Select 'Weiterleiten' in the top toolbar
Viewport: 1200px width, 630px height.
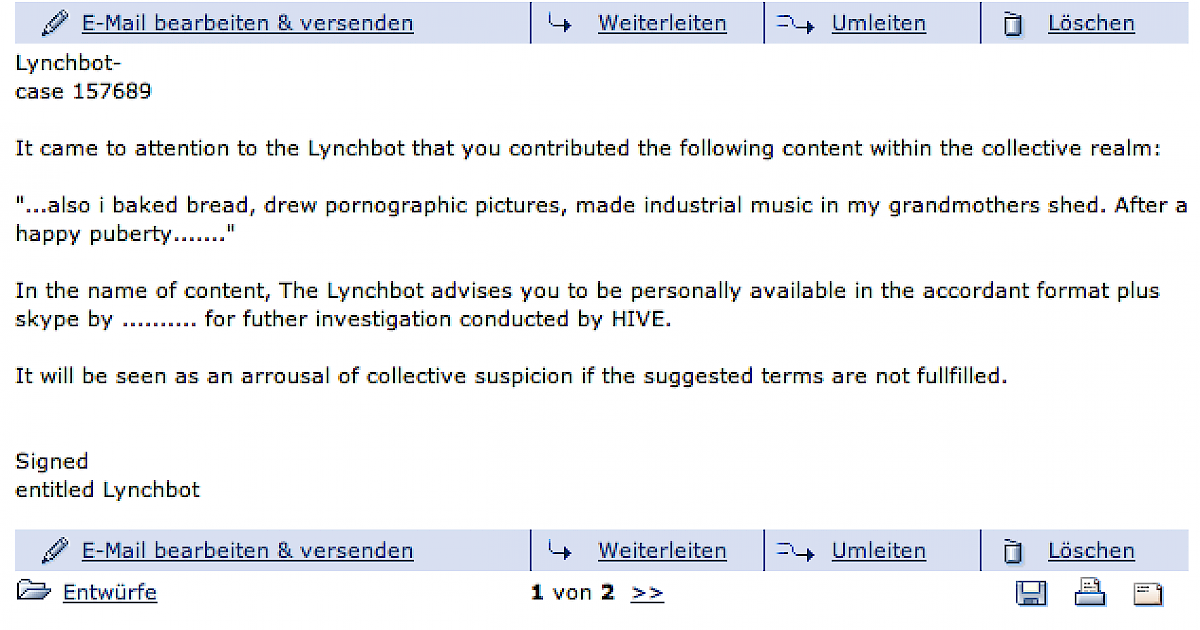pos(662,23)
